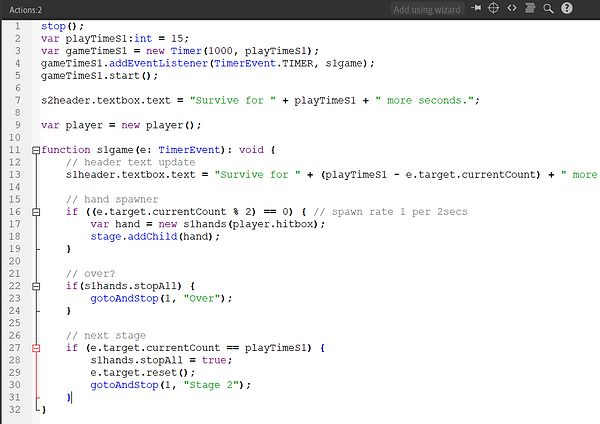
Task: Click on the stop(); statement
Action: click(x=62, y=26)
